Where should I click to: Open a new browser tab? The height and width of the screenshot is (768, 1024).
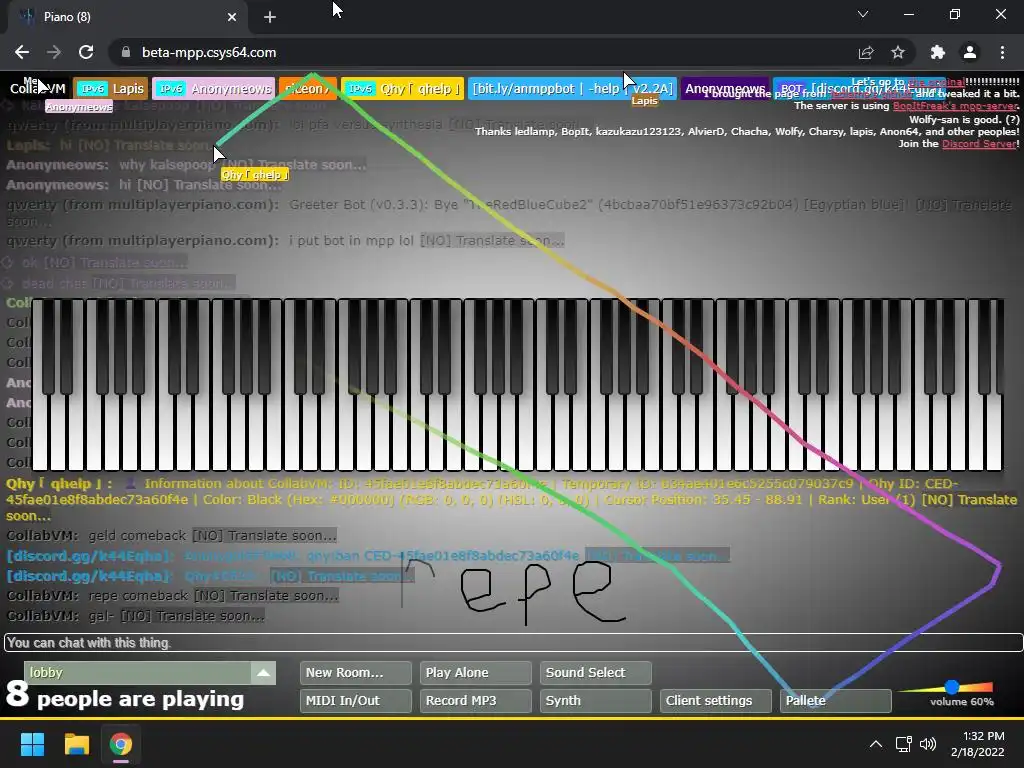tap(270, 17)
